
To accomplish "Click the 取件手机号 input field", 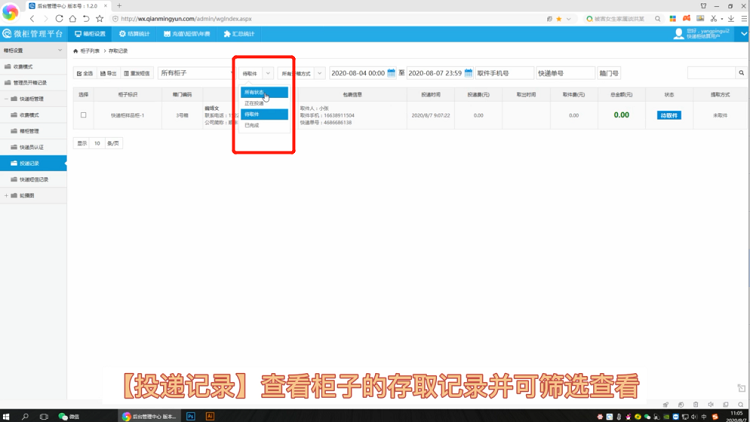I will 504,73.
